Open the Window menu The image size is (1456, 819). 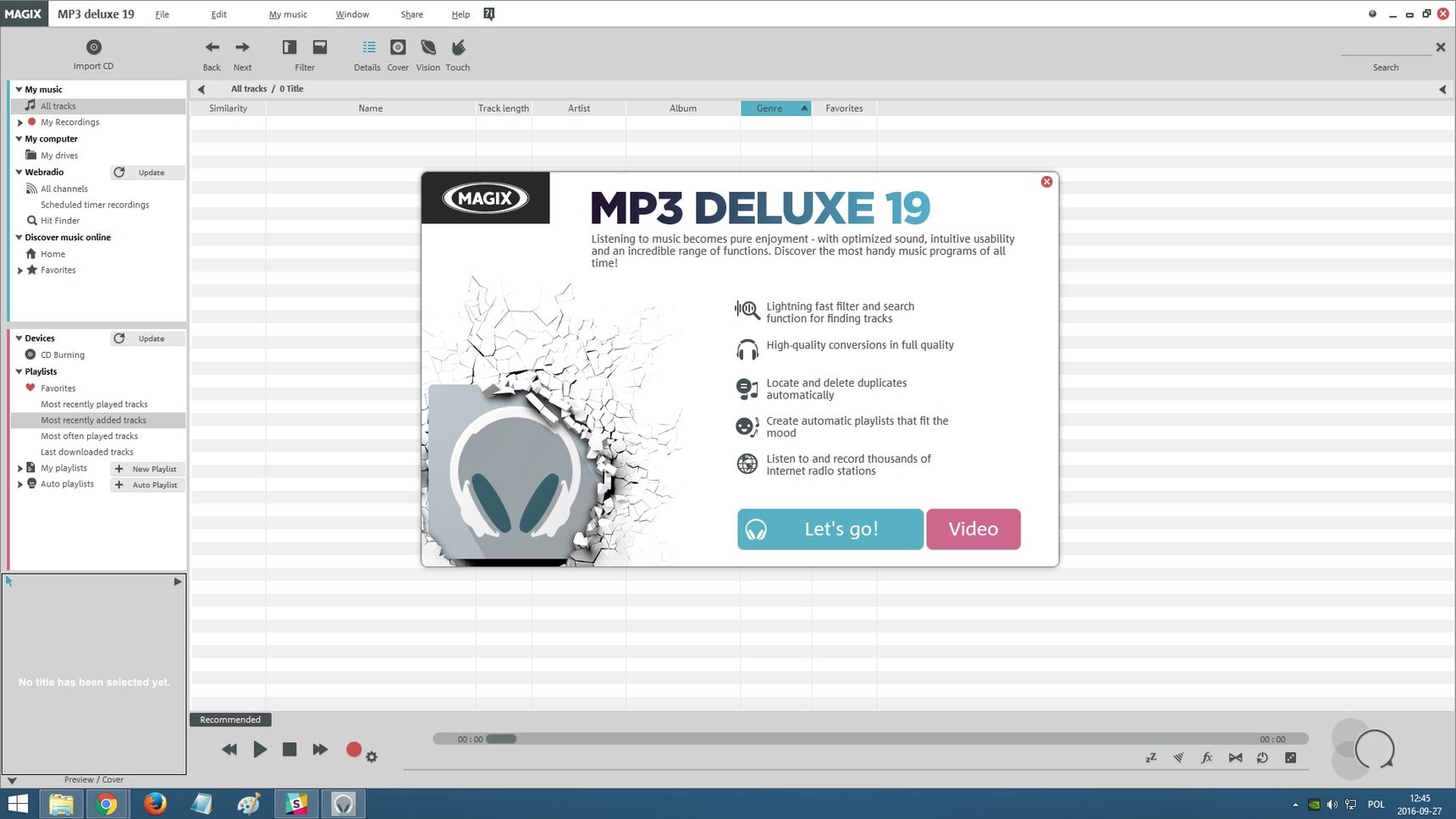[x=352, y=14]
